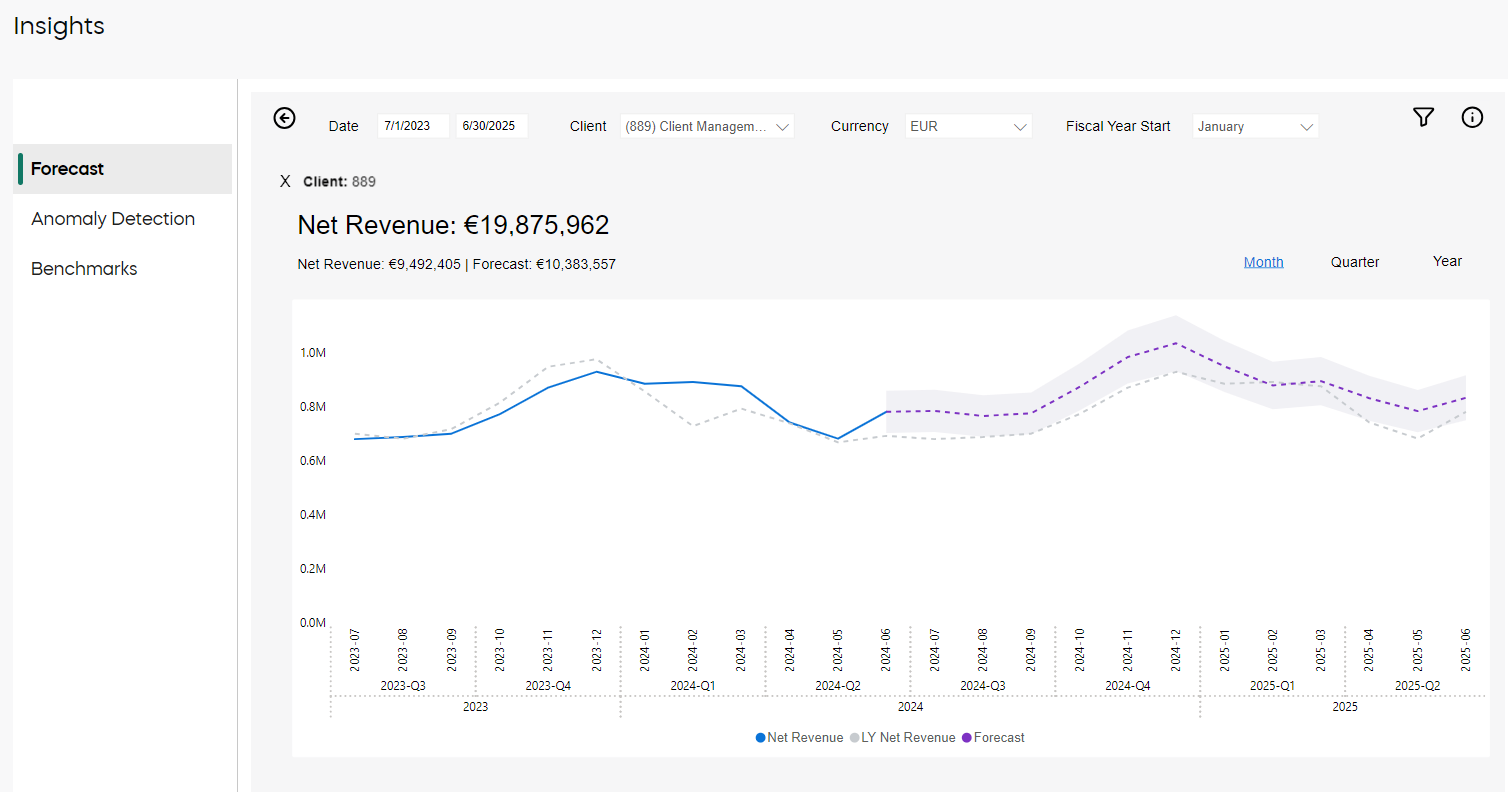Switch the chart to Month view
The width and height of the screenshot is (1508, 792).
click(1264, 262)
